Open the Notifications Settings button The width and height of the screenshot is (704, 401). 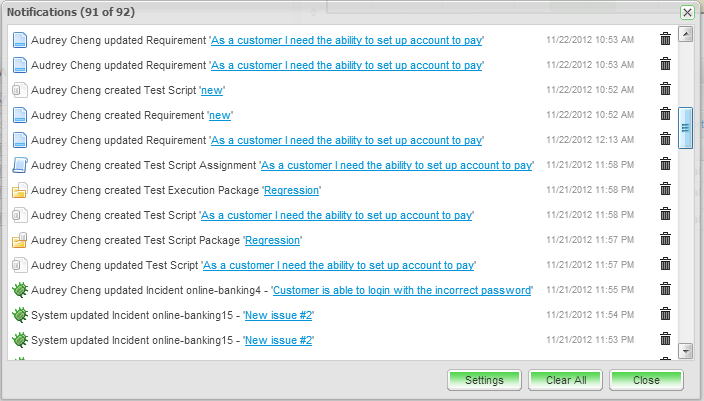[484, 380]
